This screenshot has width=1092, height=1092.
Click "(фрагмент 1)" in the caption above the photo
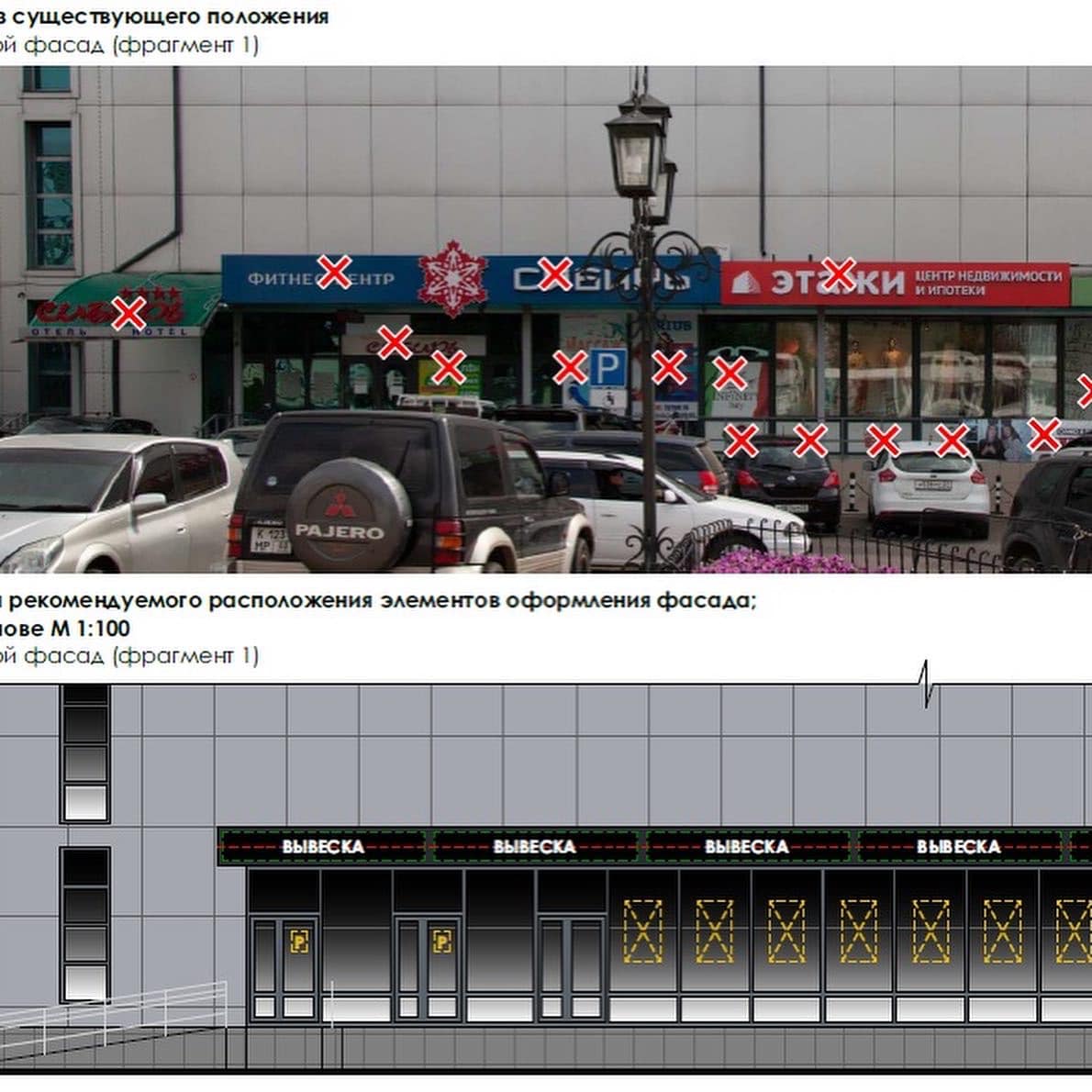tap(185, 45)
